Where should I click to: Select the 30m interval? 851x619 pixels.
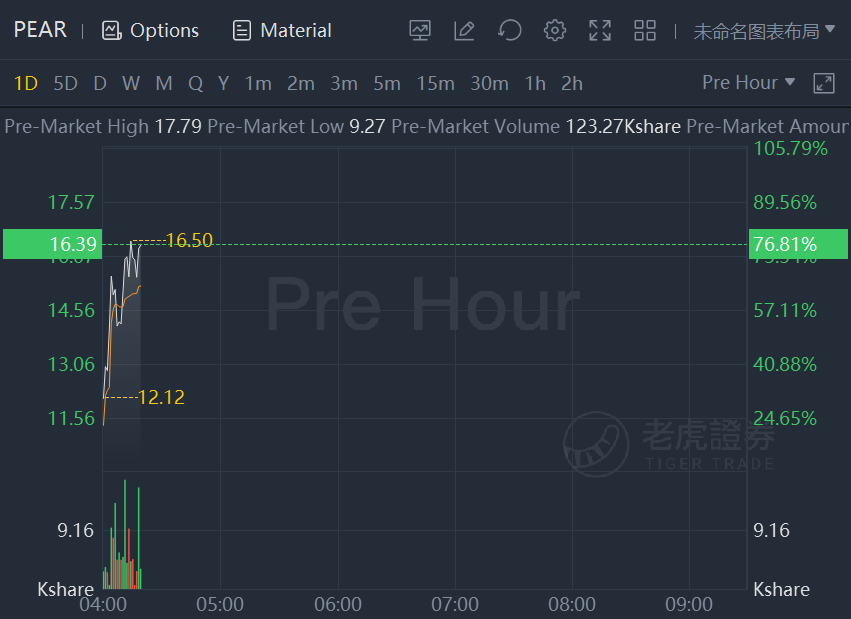[x=490, y=84]
